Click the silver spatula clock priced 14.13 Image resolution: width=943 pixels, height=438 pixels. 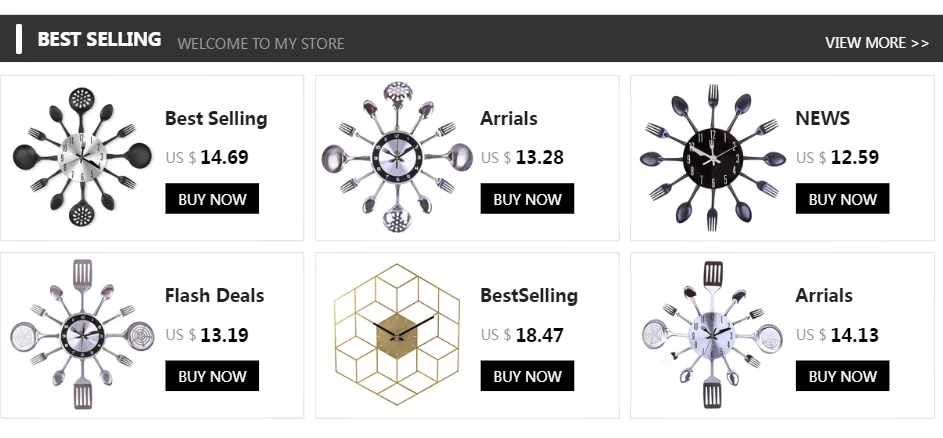tap(712, 334)
